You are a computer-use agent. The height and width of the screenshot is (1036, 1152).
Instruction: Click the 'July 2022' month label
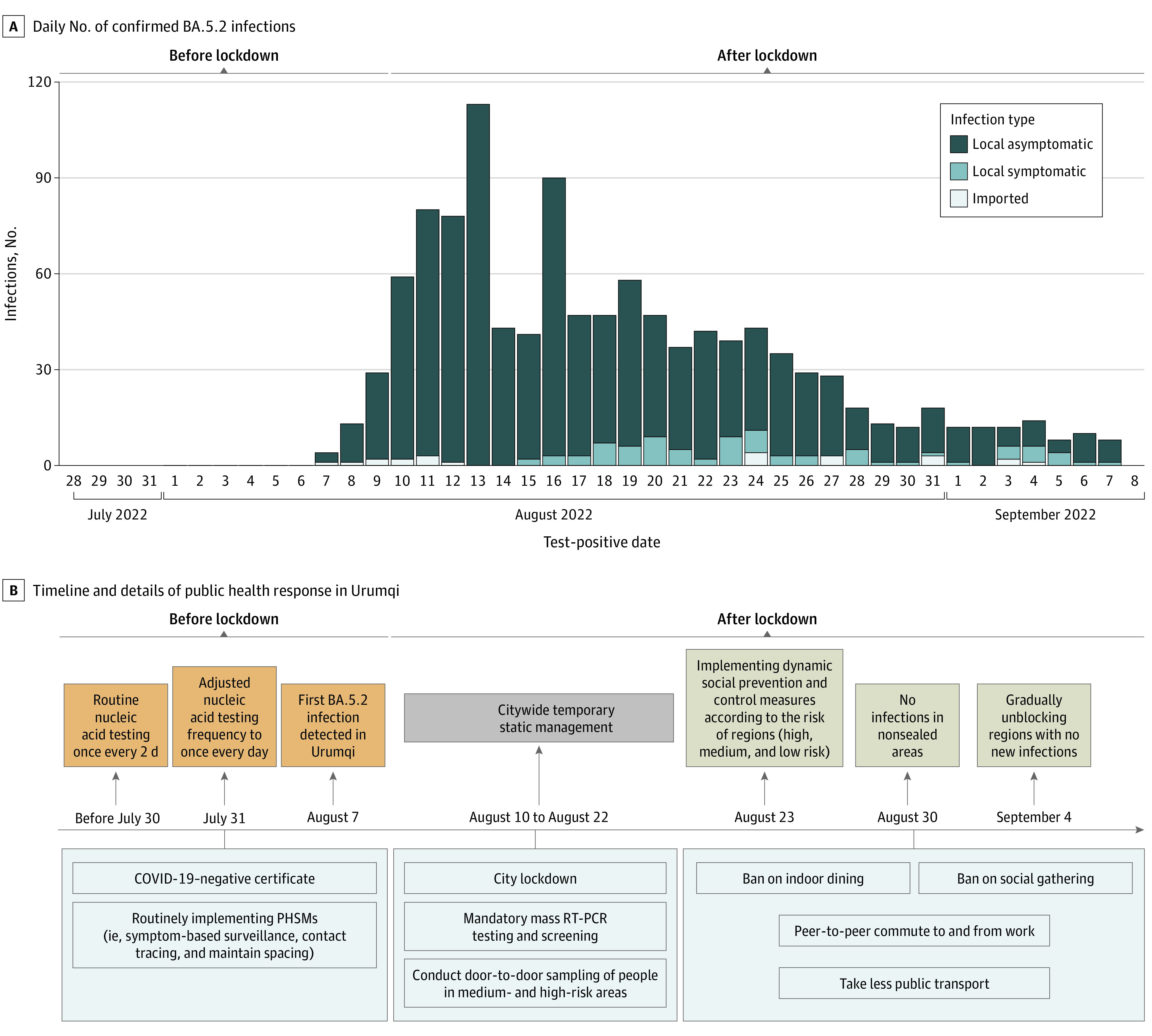(x=117, y=514)
